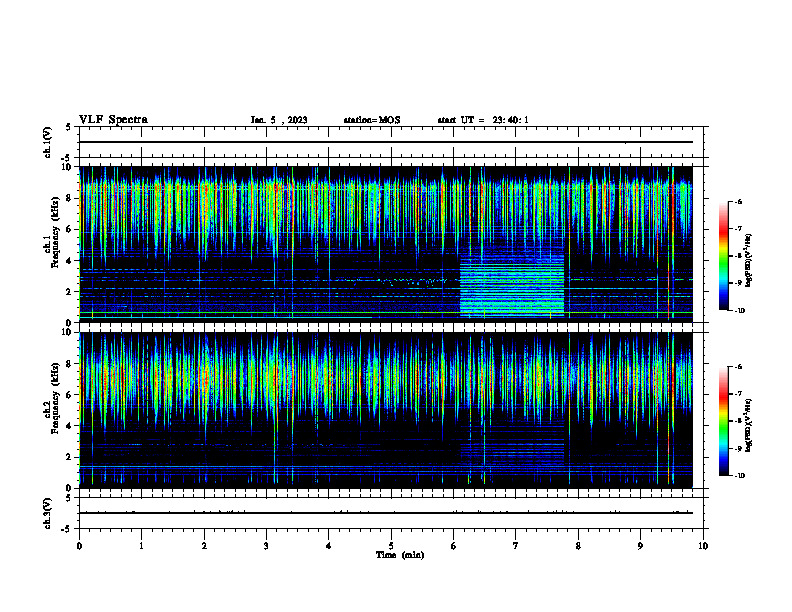This screenshot has width=792, height=612.
Task: Click the "VLF Spectra" plot title
Action: (113, 120)
